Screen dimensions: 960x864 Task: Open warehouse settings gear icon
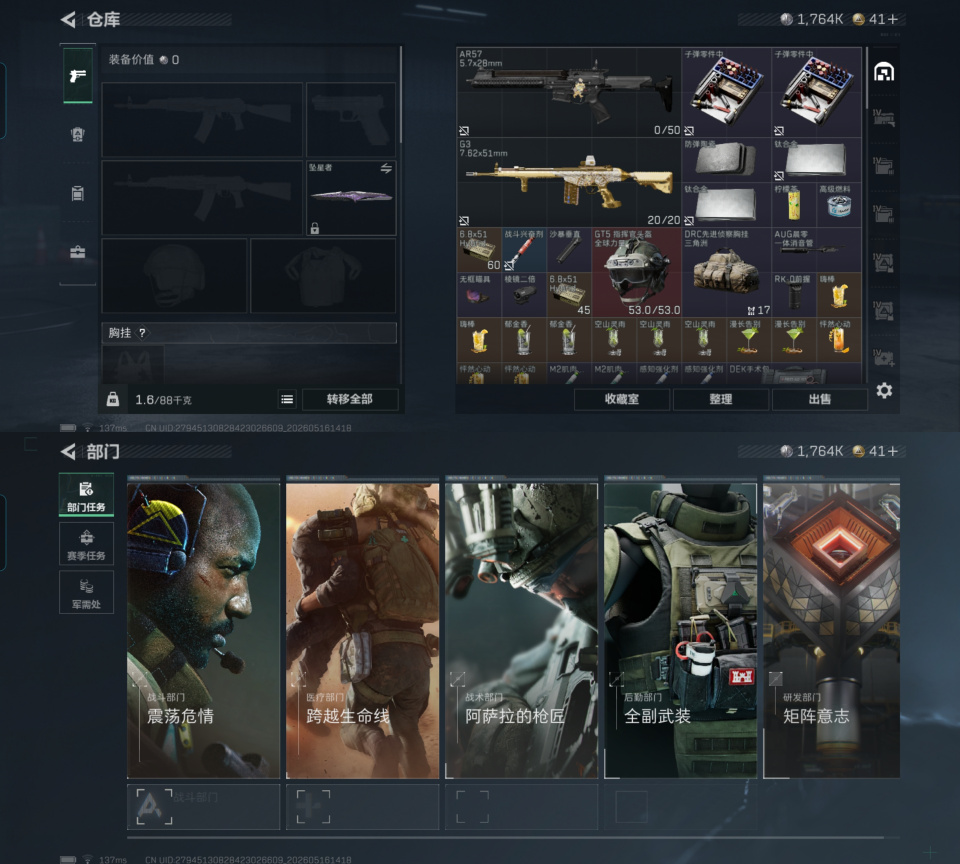click(x=884, y=390)
